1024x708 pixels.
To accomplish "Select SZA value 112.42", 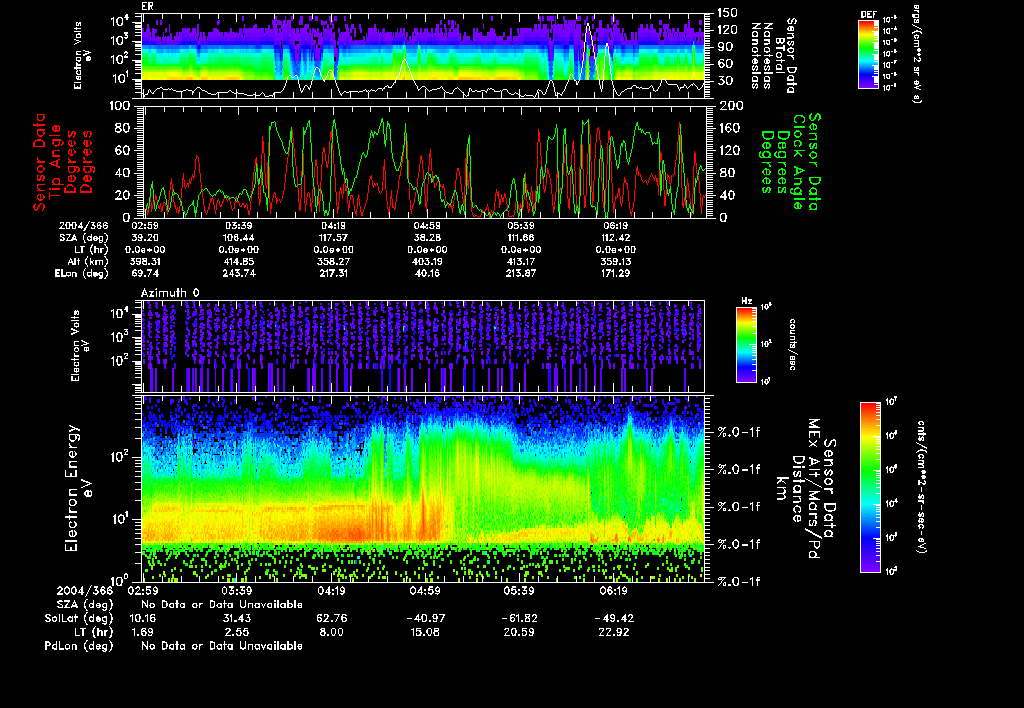I will [x=615, y=238].
